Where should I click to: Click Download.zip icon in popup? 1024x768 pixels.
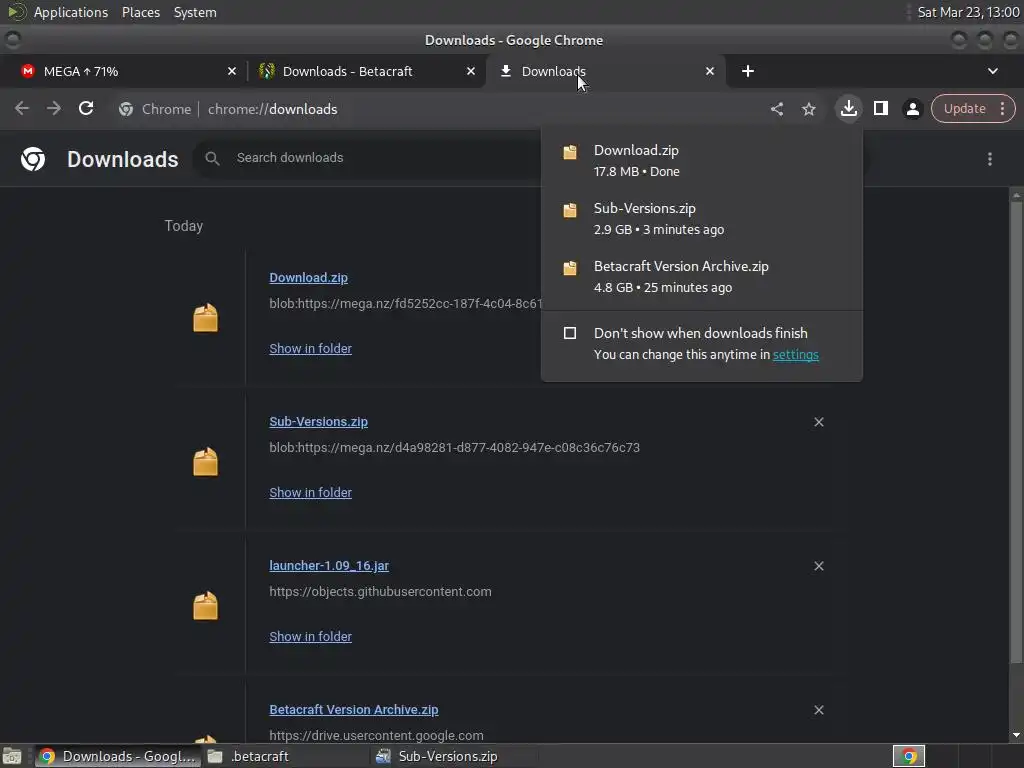(570, 152)
